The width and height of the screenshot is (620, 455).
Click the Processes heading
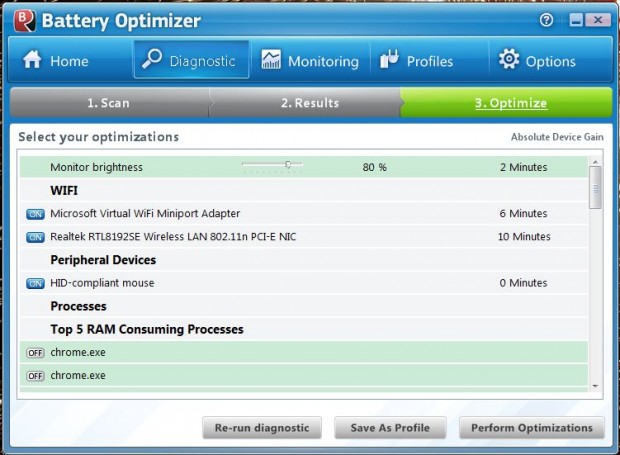pyautogui.click(x=78, y=306)
